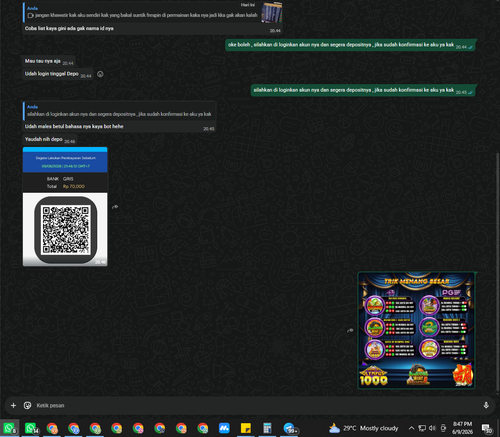Expand hidden system tray icons
Viewport: 500px width, 437px height.
[x=411, y=428]
